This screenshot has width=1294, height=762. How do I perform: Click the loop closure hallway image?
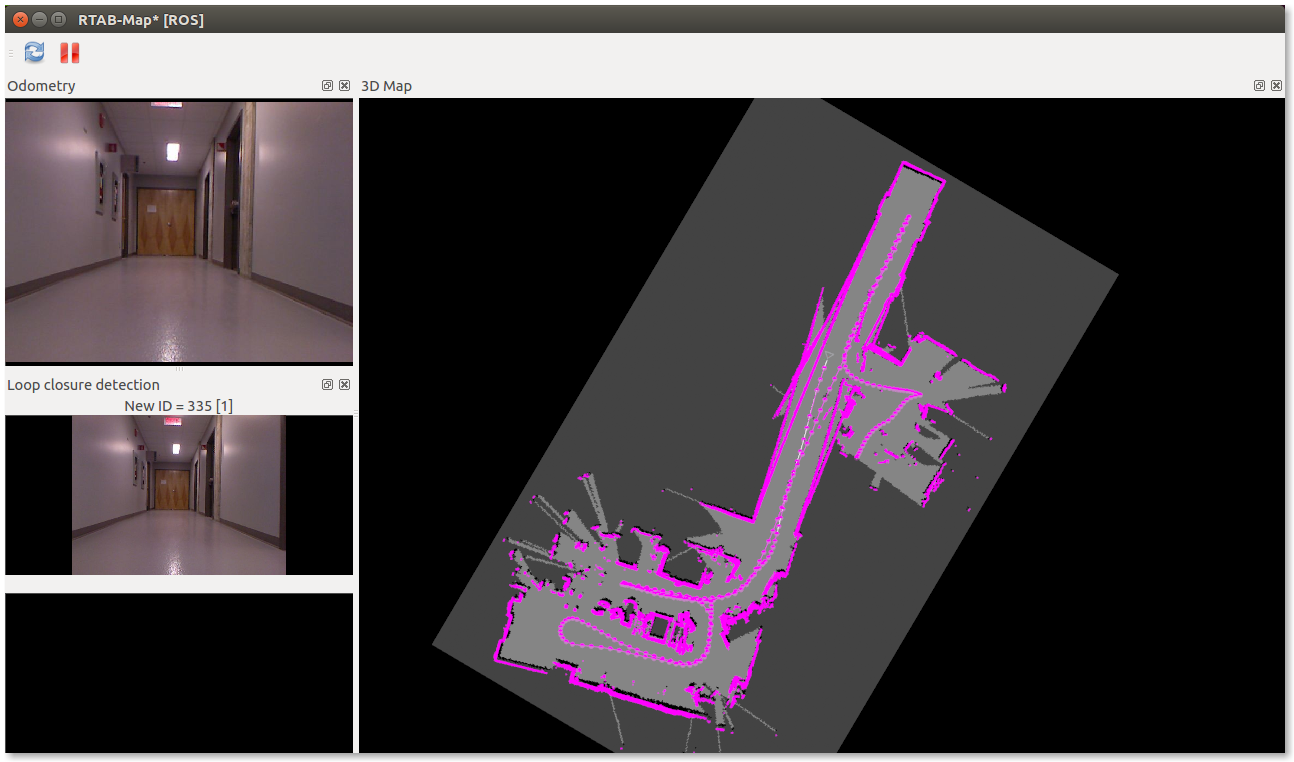pyautogui.click(x=179, y=495)
